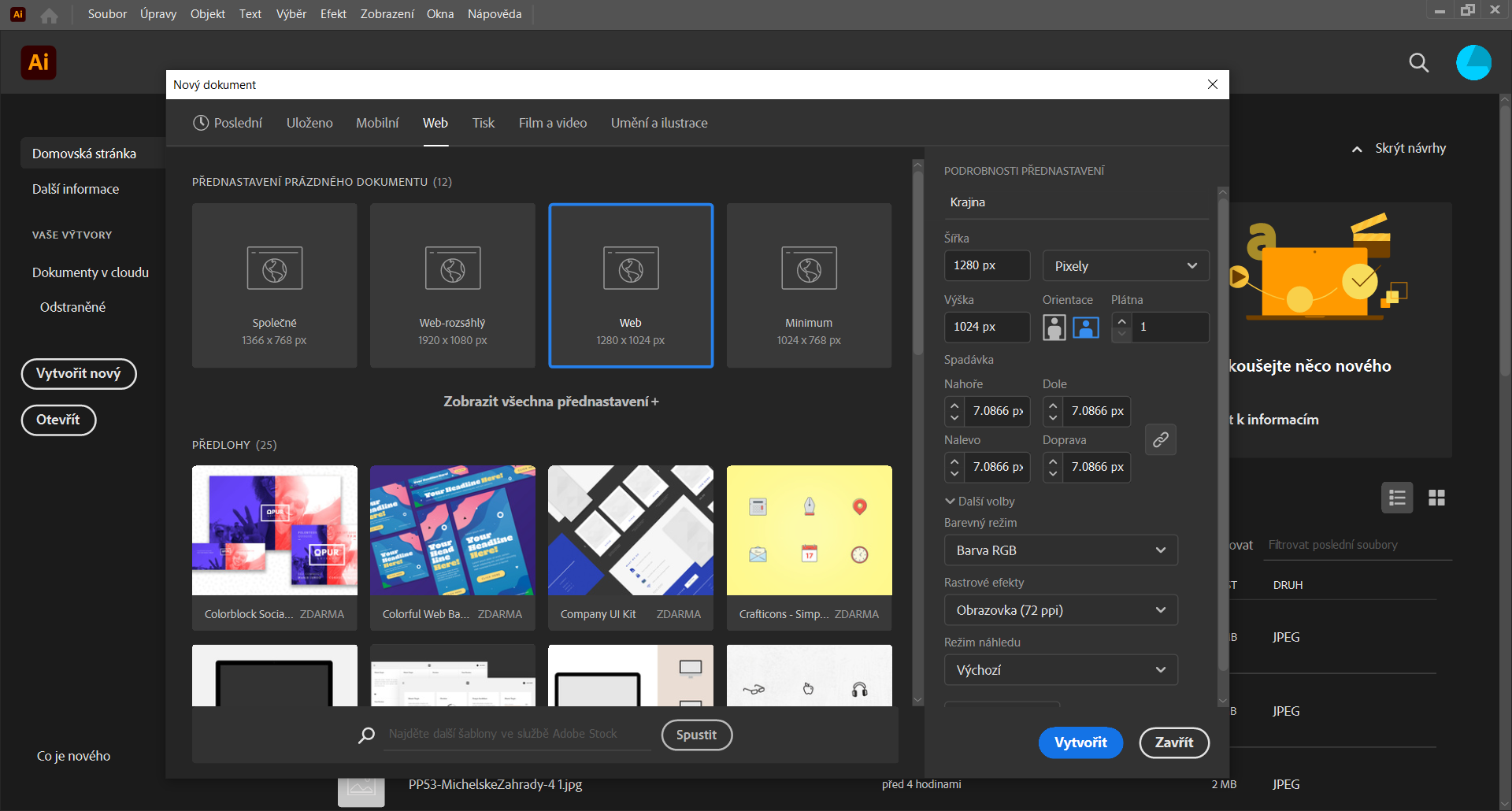
Task: Click the Home icon in menu bar
Action: [49, 15]
